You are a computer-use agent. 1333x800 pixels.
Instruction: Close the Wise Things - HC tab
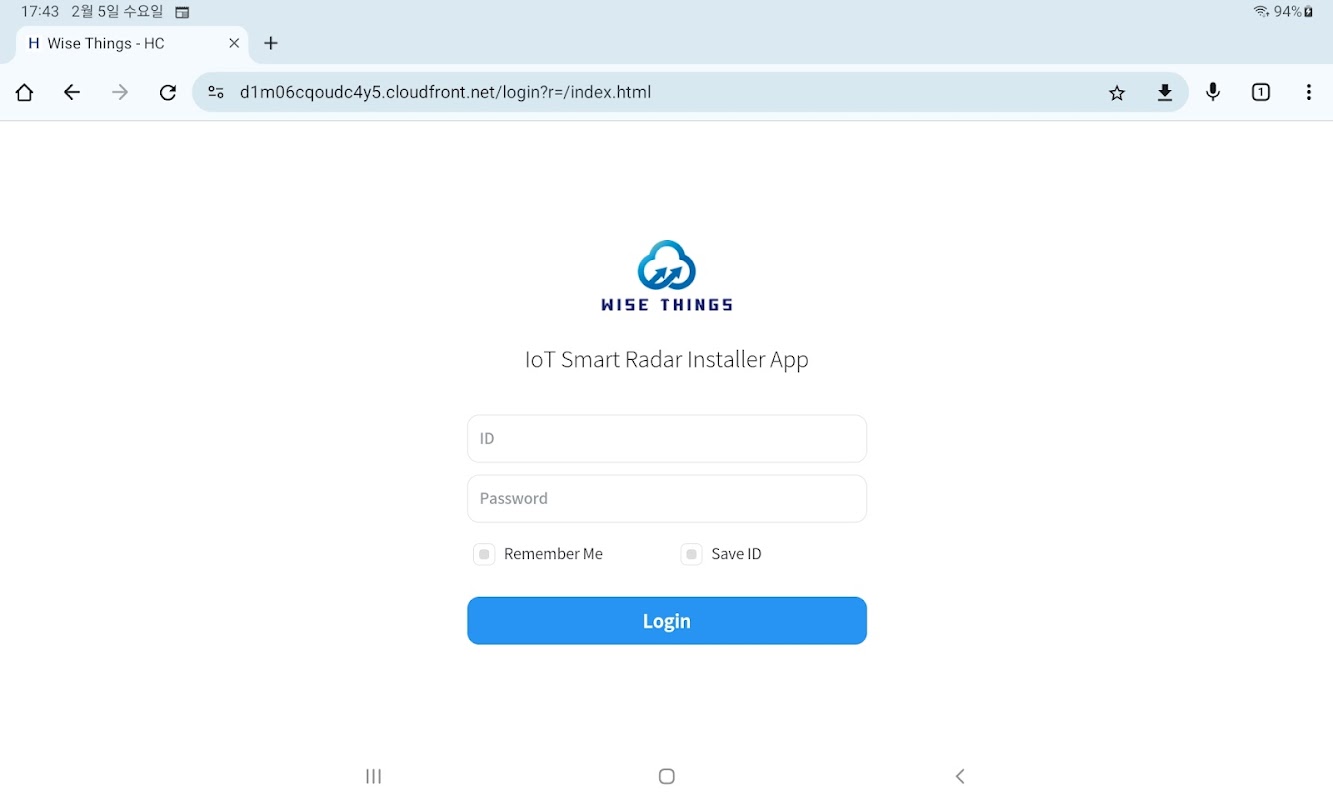coord(234,43)
